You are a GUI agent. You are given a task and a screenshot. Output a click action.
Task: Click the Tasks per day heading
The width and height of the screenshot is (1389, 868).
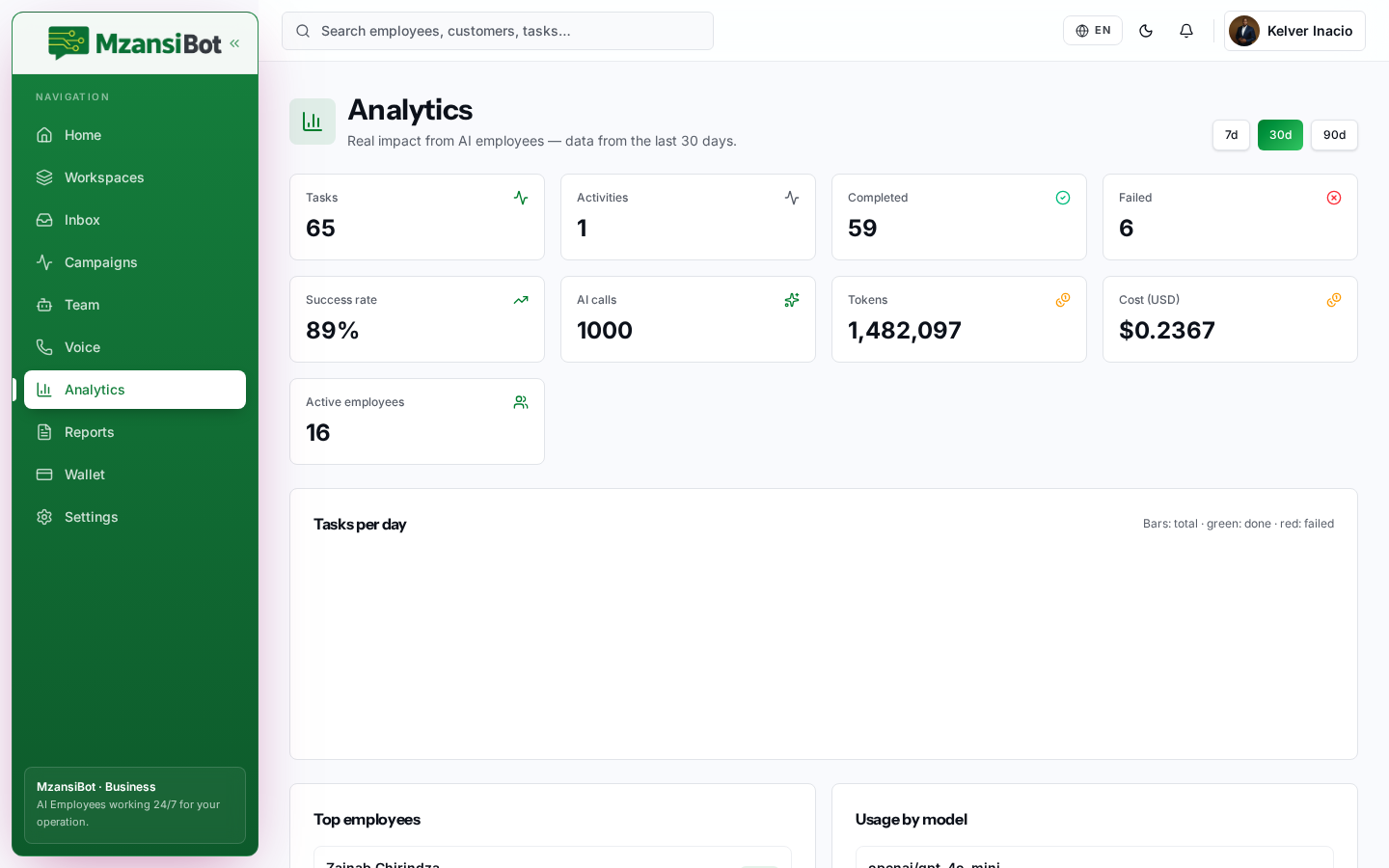pyautogui.click(x=360, y=525)
